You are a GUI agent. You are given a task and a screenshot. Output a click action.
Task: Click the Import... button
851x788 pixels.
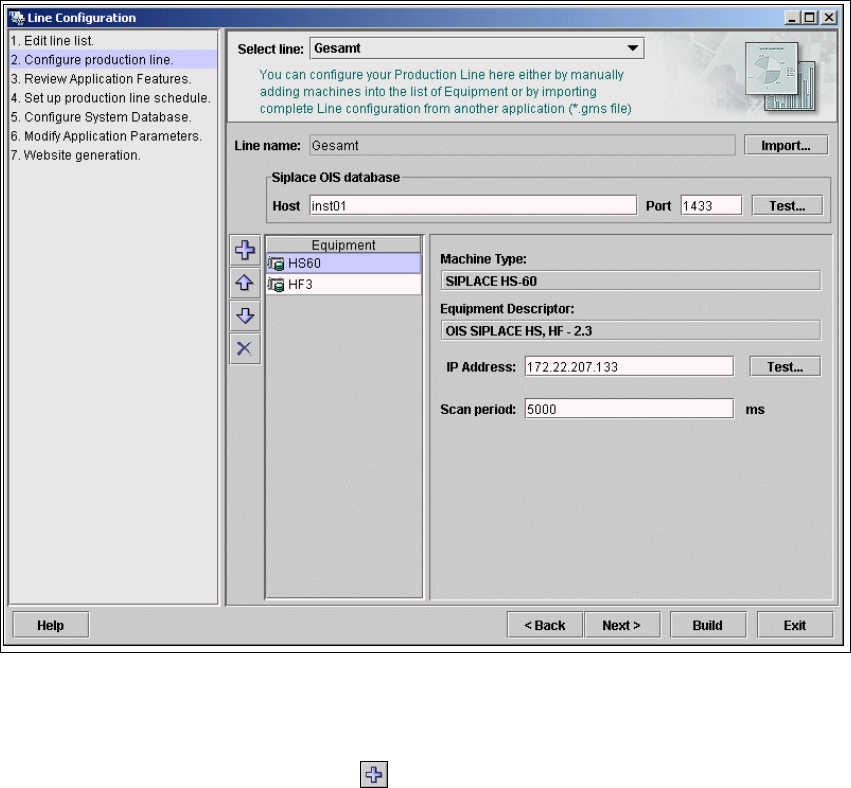[786, 145]
